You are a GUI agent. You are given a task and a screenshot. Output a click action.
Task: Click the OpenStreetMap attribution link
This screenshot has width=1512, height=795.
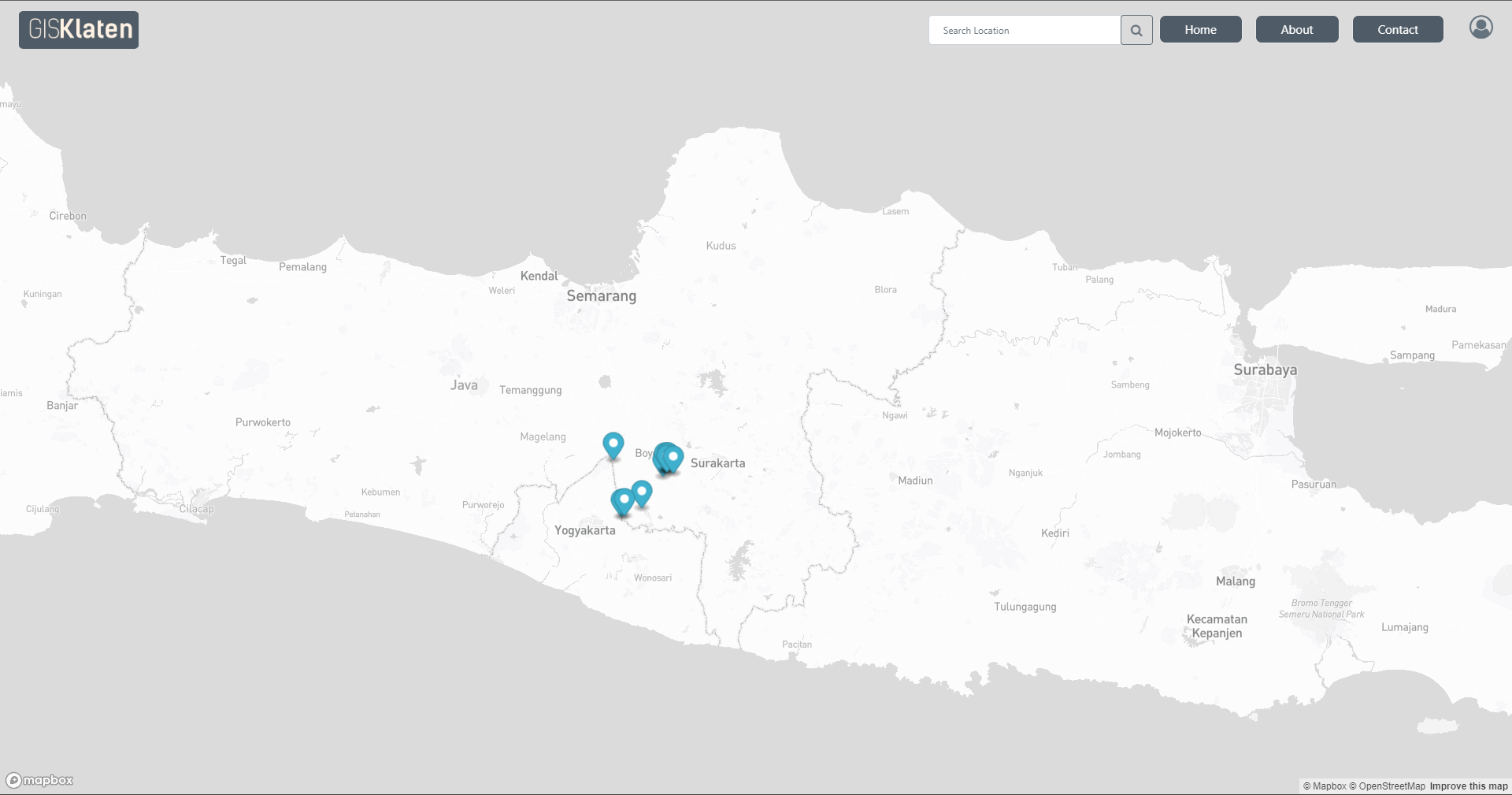coord(1392,786)
